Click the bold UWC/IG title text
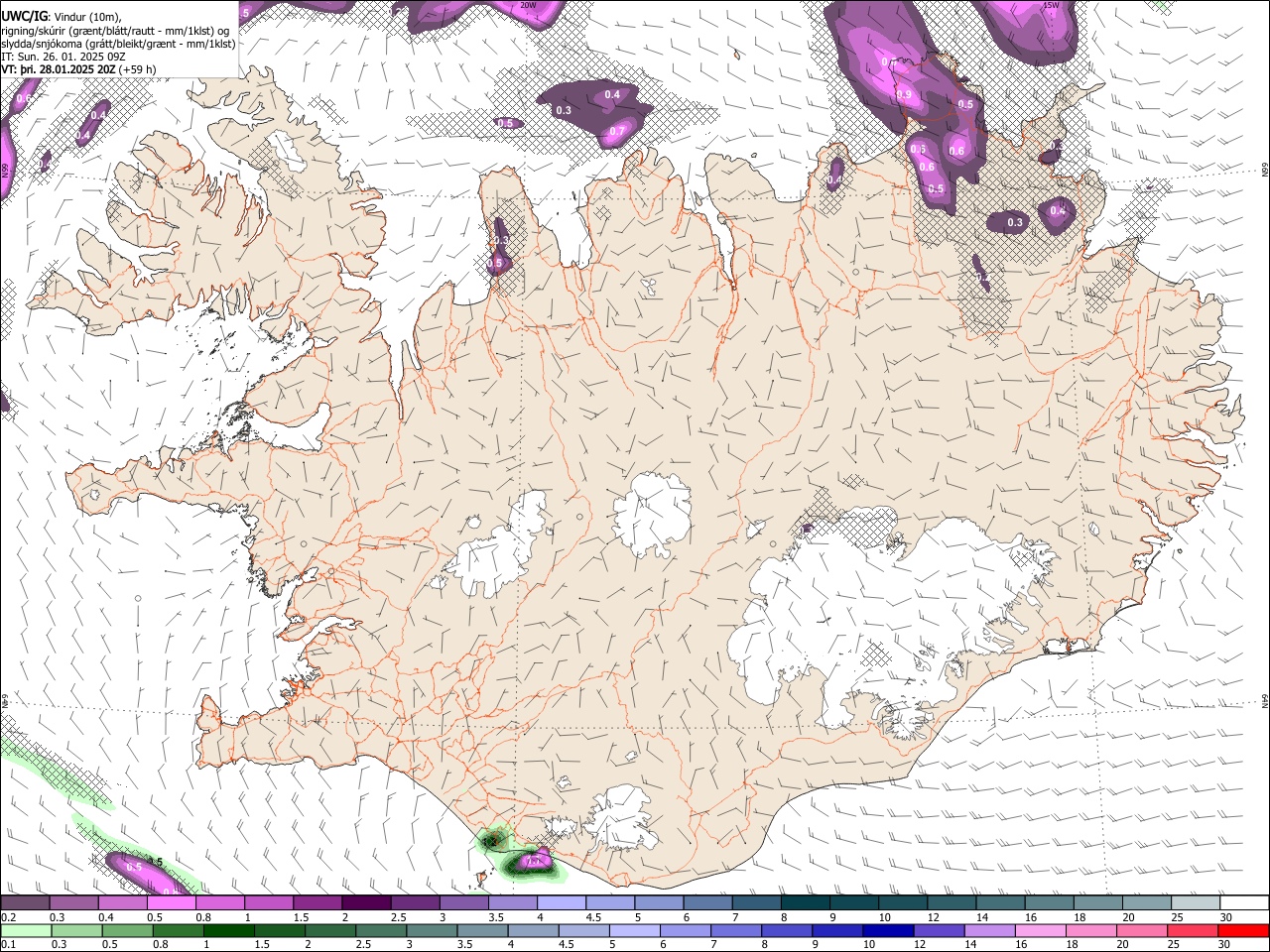Screen dimensions: 1270x952 [24, 16]
